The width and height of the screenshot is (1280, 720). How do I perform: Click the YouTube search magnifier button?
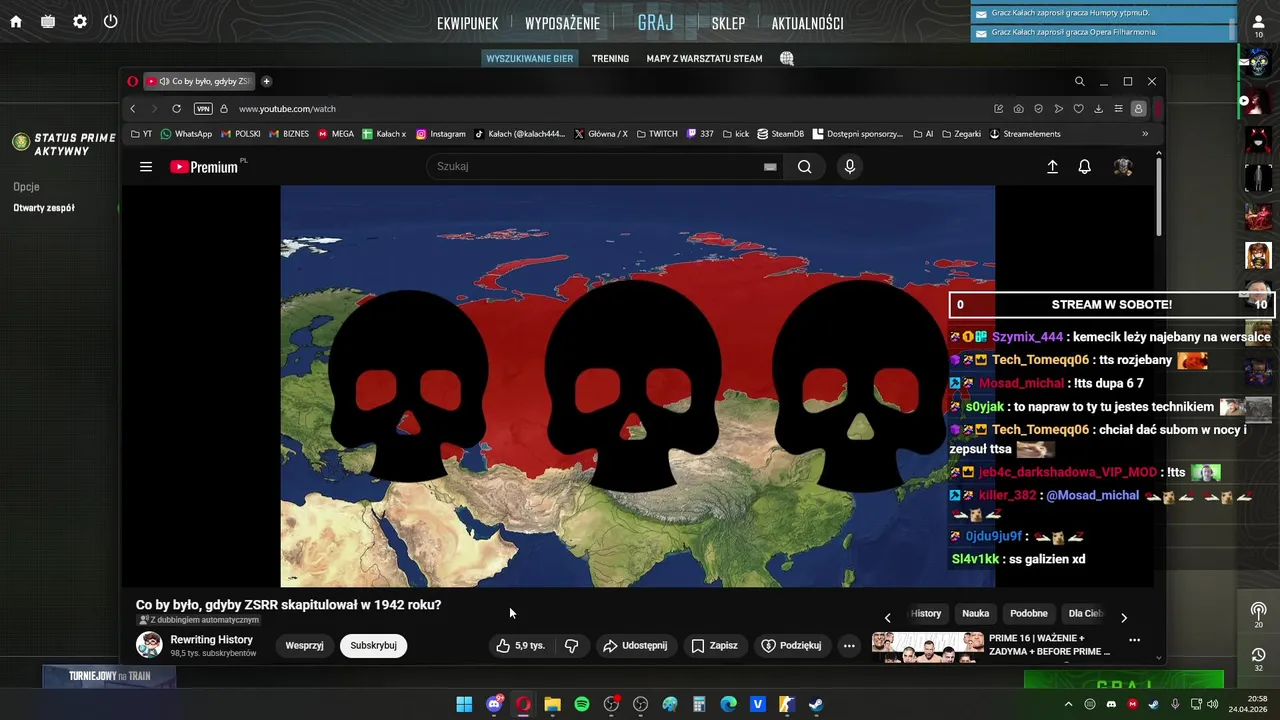point(804,167)
